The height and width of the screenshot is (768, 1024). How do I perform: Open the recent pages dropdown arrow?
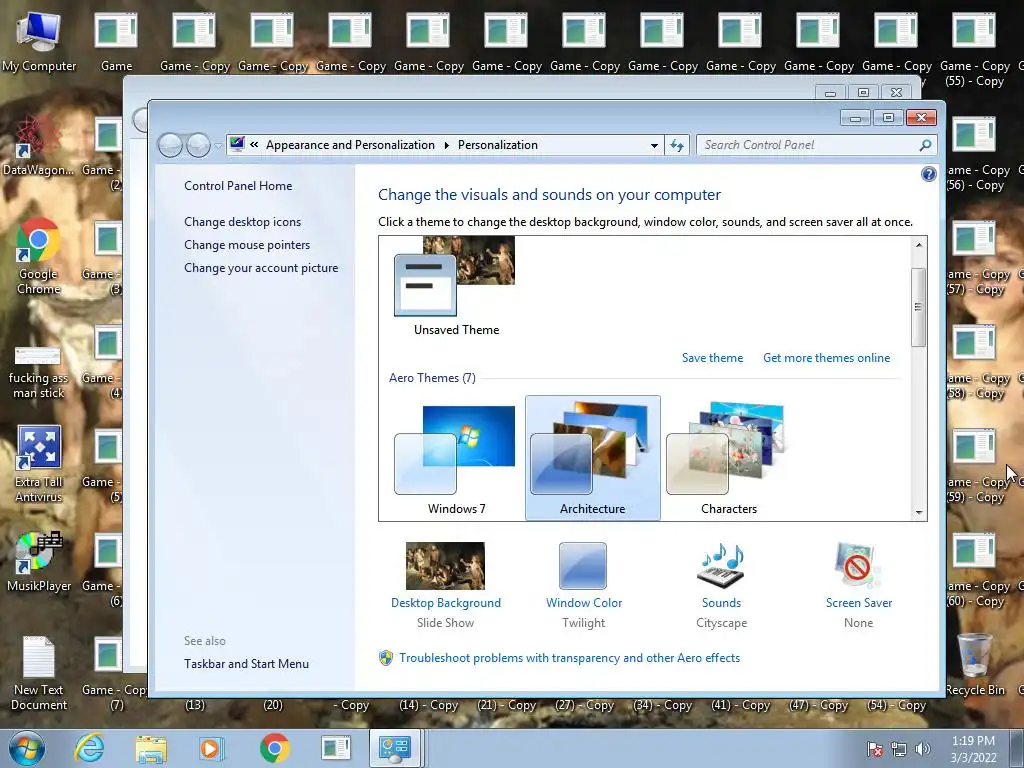click(x=218, y=146)
